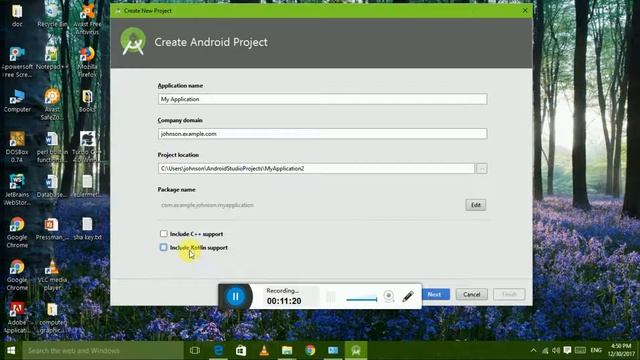The height and width of the screenshot is (360, 640).
Task: Launch Avast Free Antivirus shortcut
Action: (87, 19)
